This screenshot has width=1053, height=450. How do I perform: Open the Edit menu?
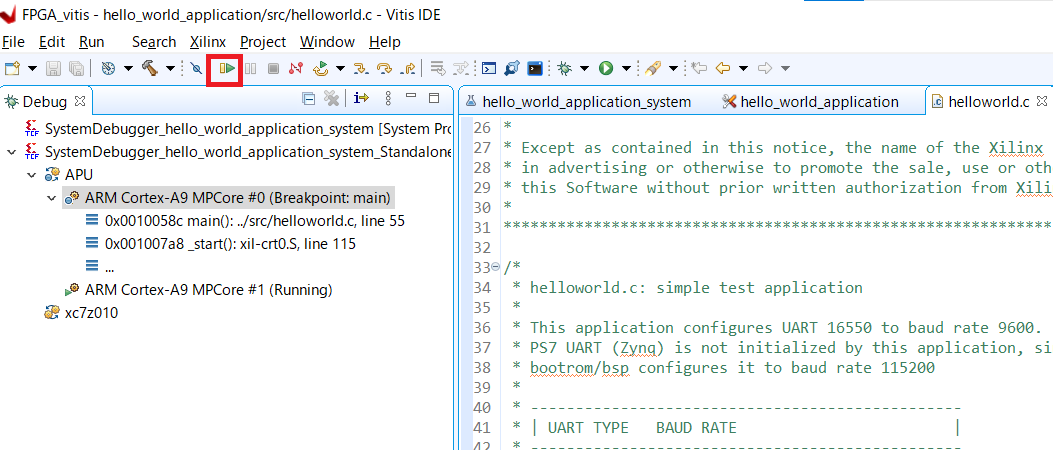52,42
